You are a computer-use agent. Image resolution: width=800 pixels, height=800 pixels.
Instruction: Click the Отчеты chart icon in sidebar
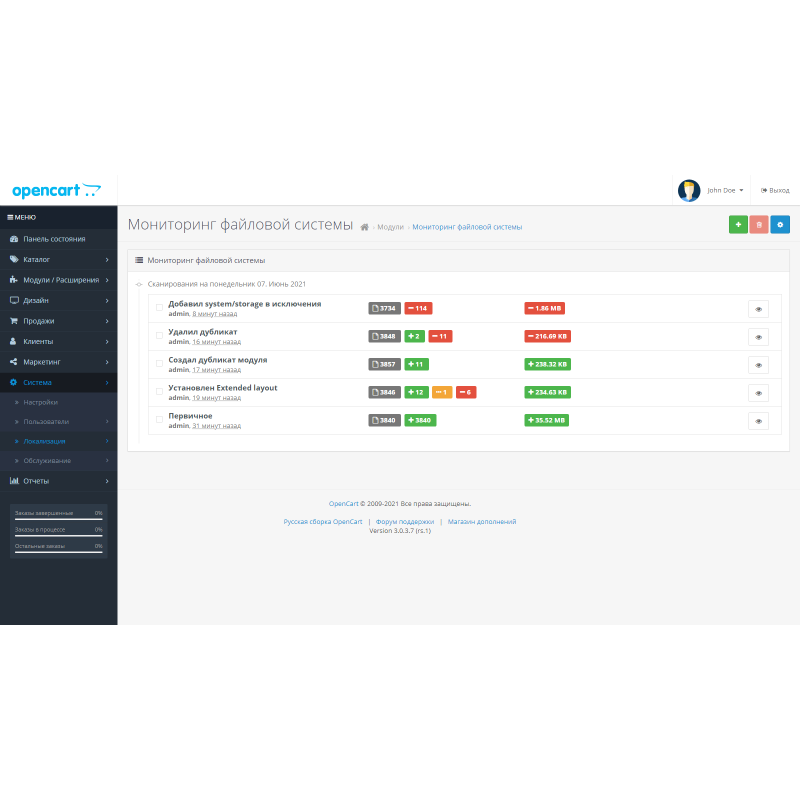click(x=14, y=480)
